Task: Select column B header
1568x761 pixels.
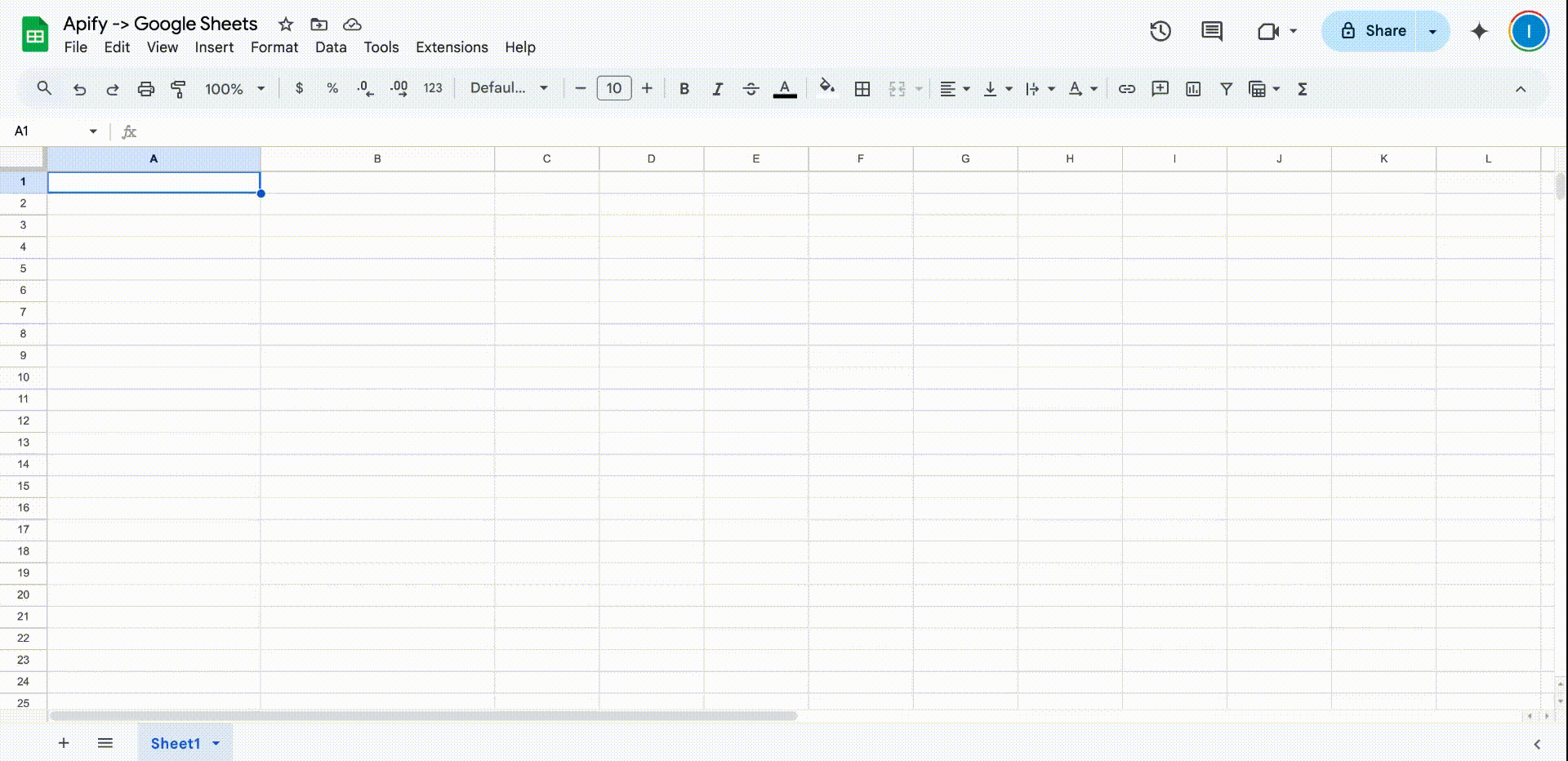Action: click(x=377, y=158)
